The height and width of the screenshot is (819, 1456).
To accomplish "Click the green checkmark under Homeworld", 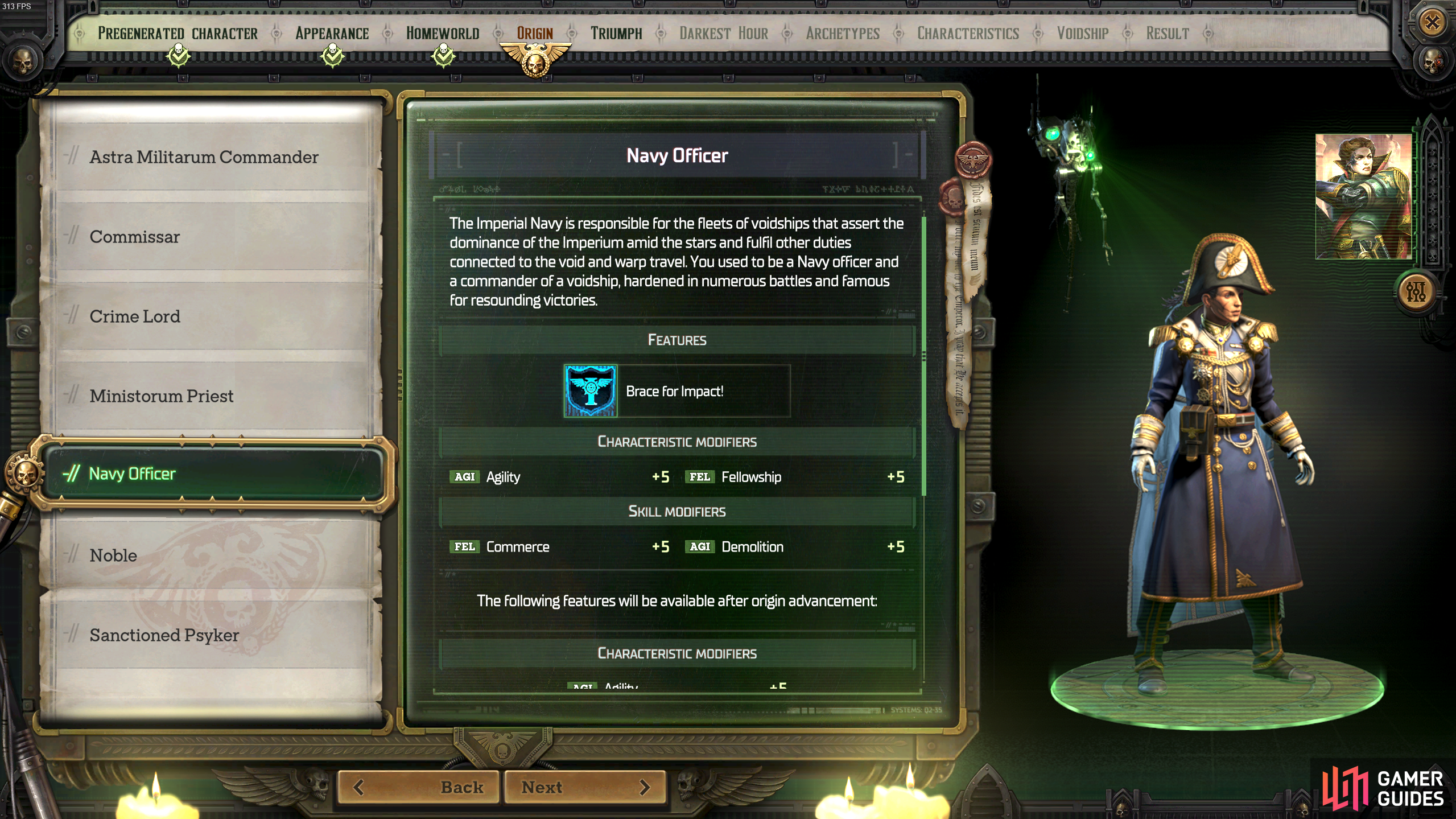I will point(443,56).
